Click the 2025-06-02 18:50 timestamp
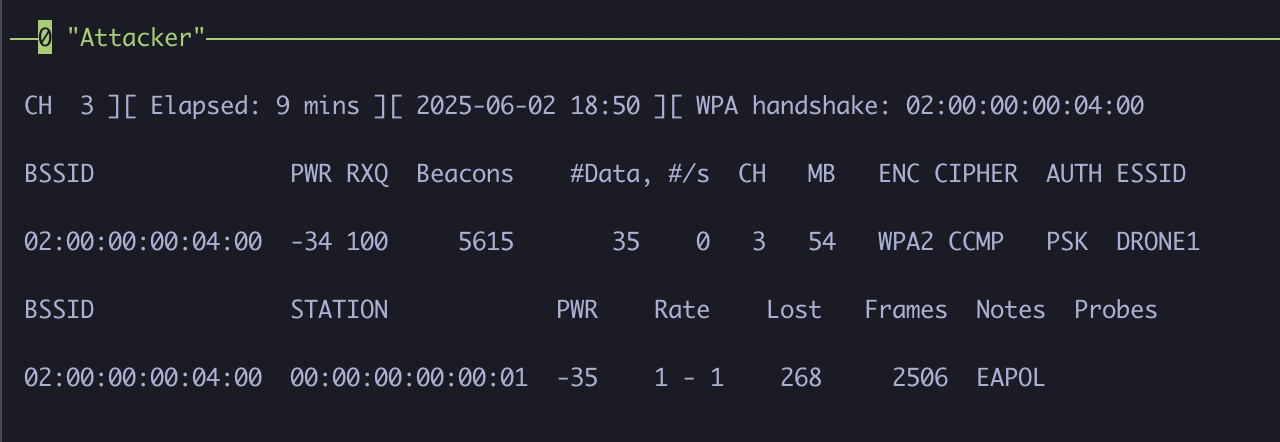This screenshot has height=442, width=1280. [x=529, y=106]
